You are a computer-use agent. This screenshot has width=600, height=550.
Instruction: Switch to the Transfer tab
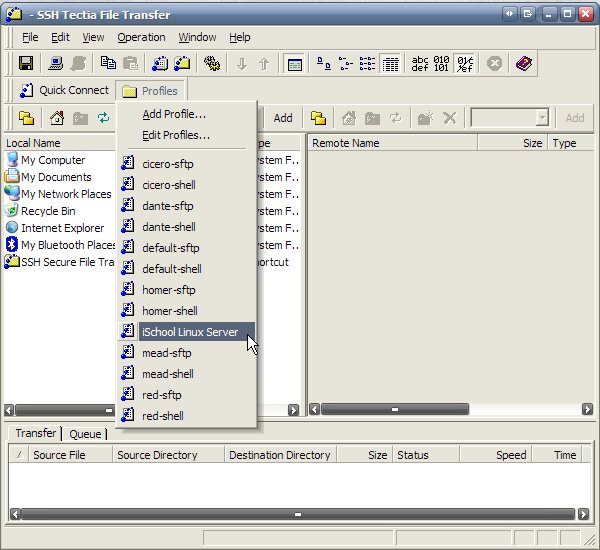coord(36,433)
